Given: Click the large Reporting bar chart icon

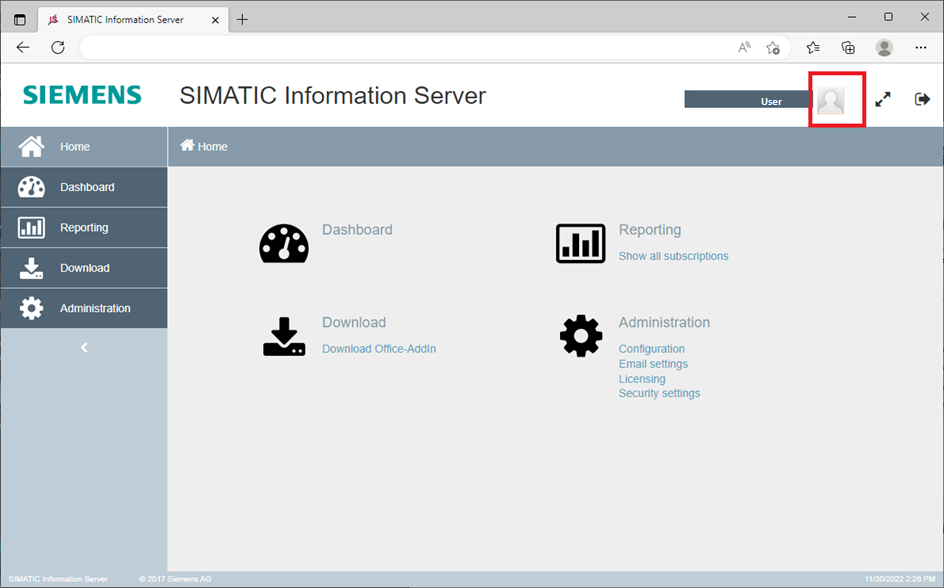Looking at the screenshot, I should point(580,243).
